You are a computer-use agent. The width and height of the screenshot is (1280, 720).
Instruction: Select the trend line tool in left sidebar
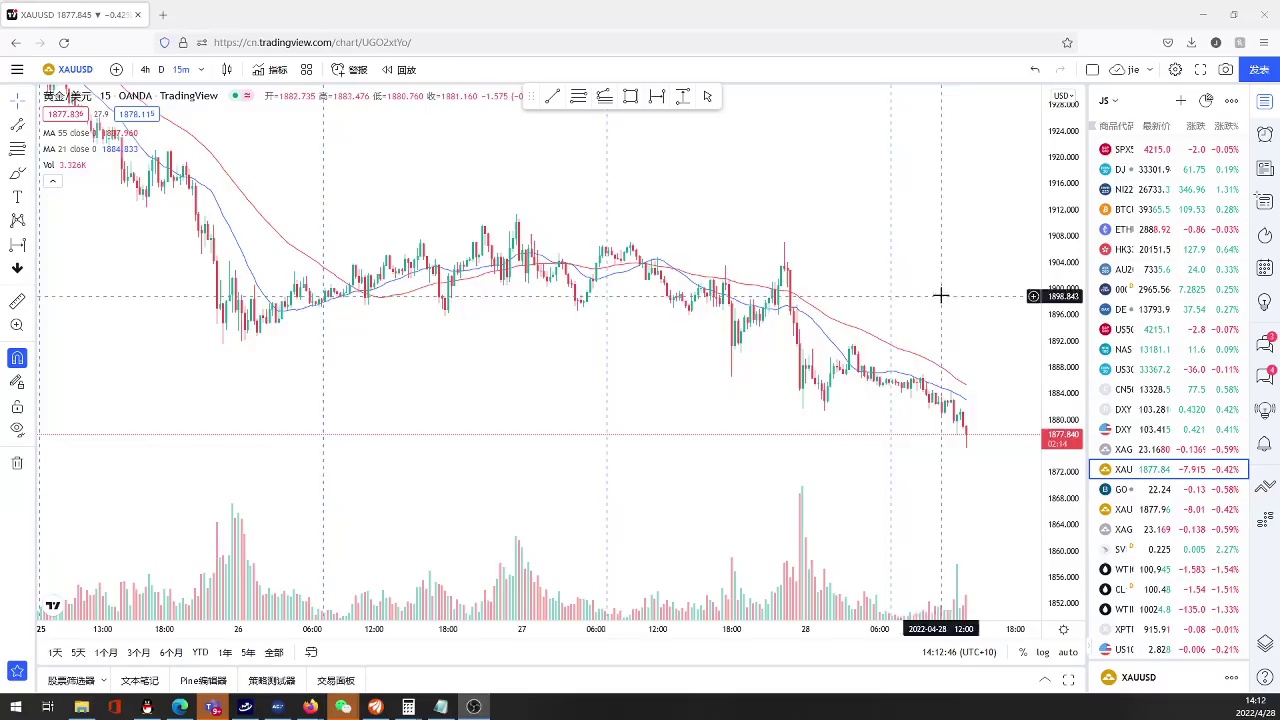tap(17, 125)
